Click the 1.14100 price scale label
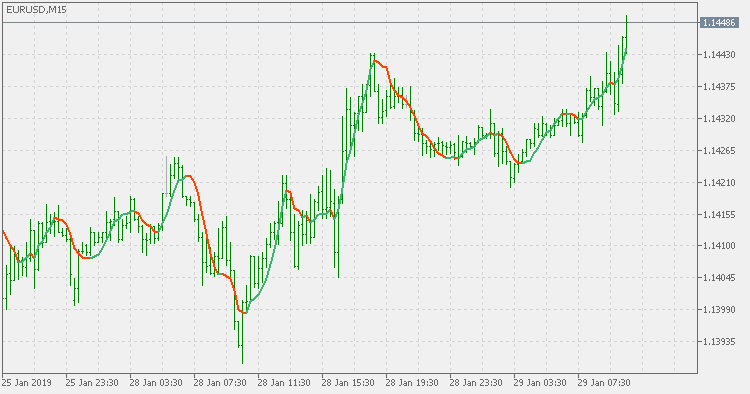 pos(719,246)
